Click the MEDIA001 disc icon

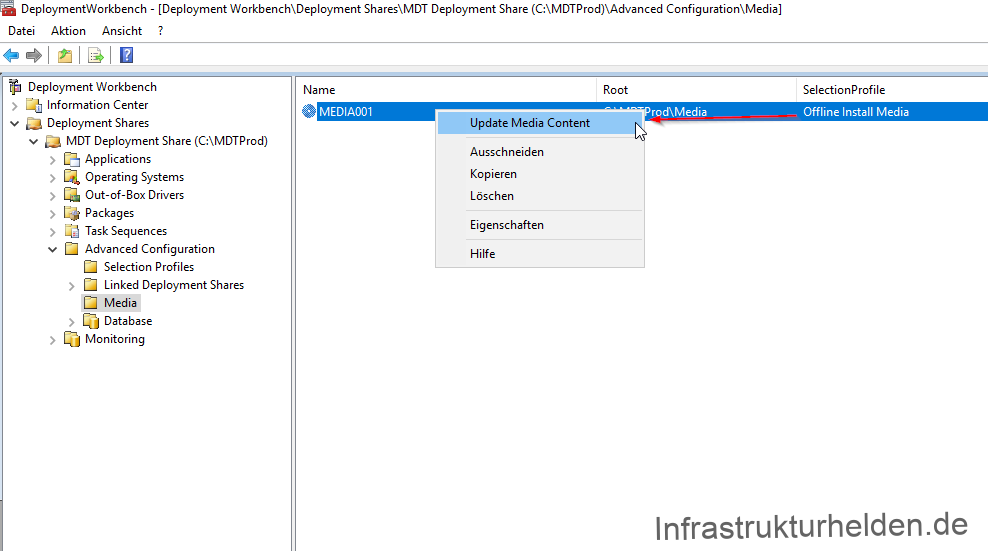[309, 112]
